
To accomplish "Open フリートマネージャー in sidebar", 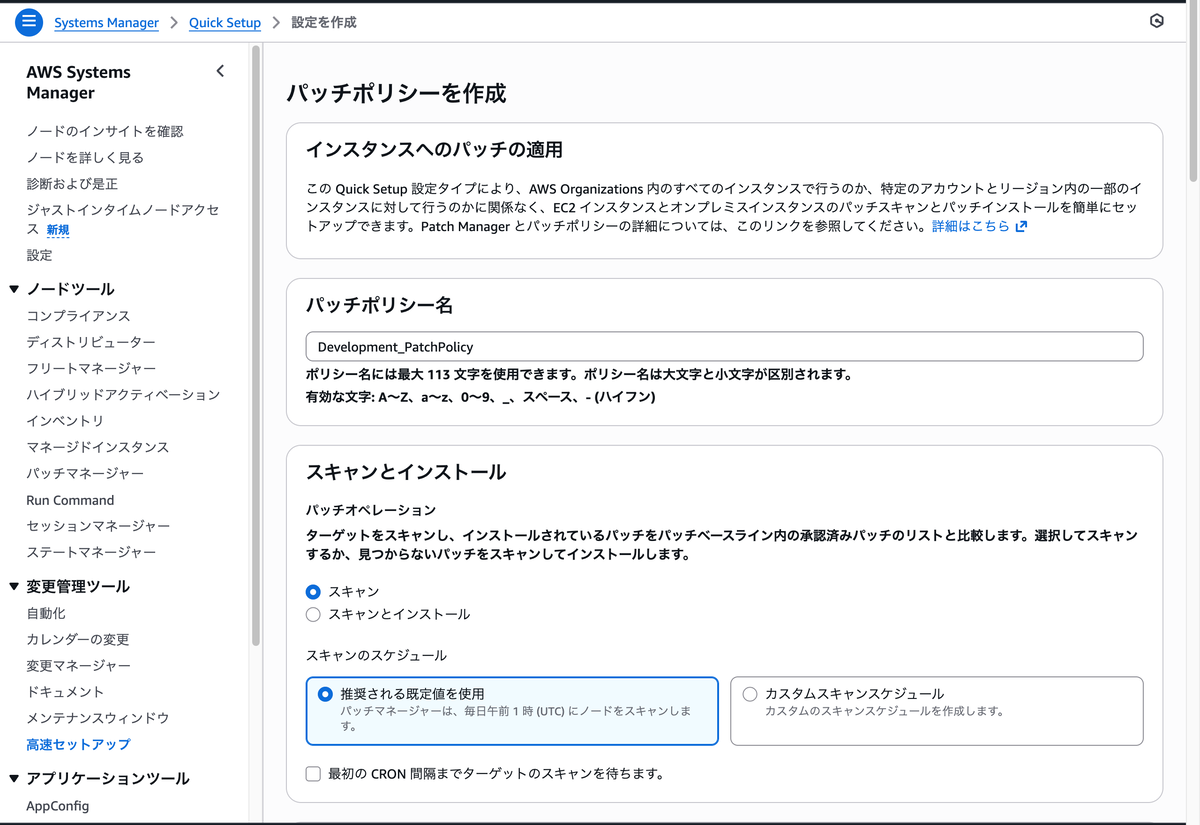I will click(91, 369).
